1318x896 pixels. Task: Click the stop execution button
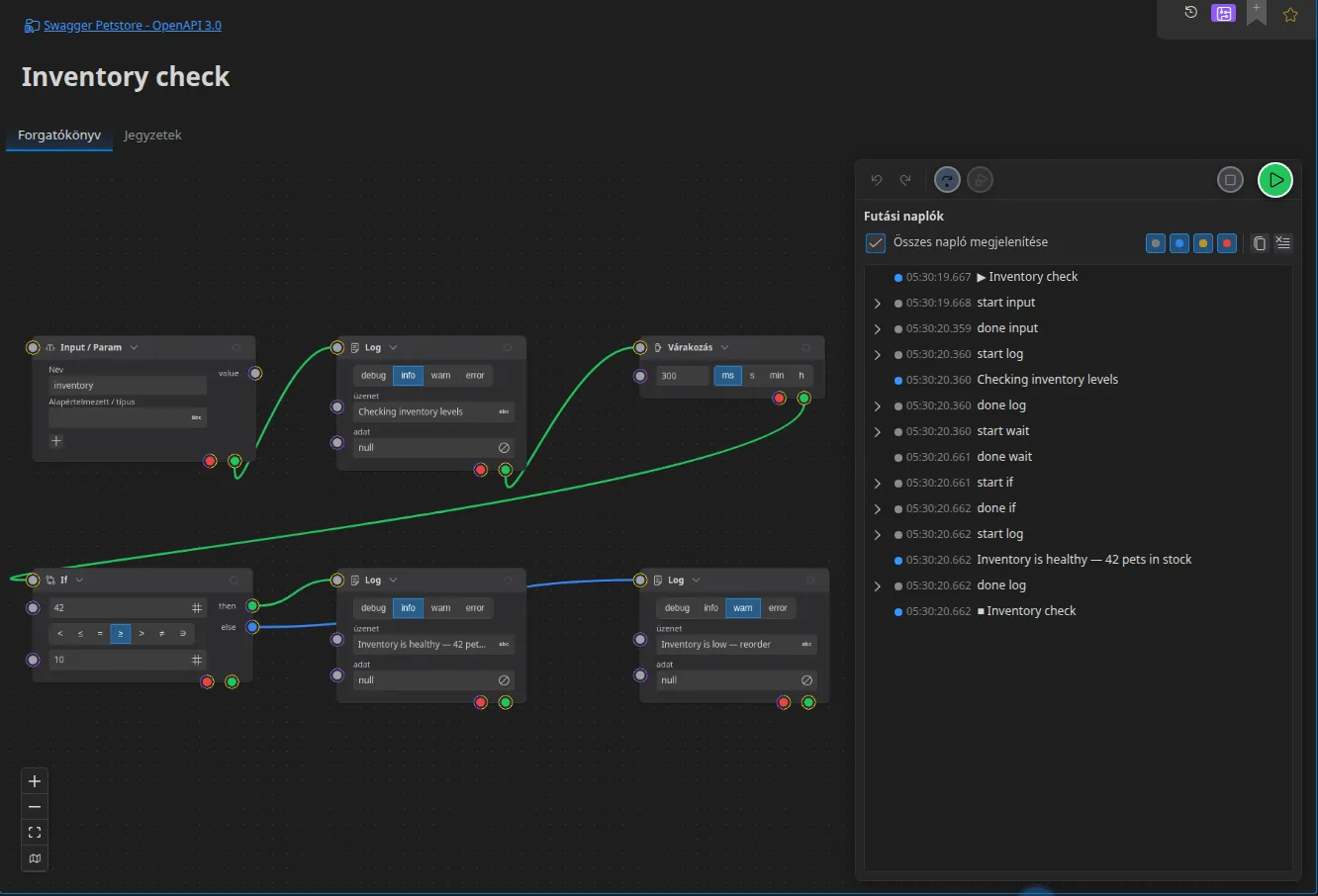tap(1230, 180)
